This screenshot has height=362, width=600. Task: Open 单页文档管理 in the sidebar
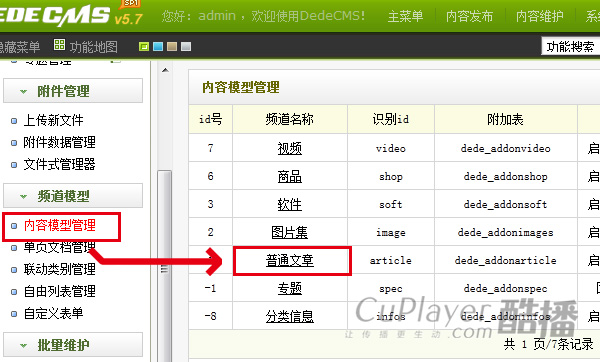click(x=59, y=247)
